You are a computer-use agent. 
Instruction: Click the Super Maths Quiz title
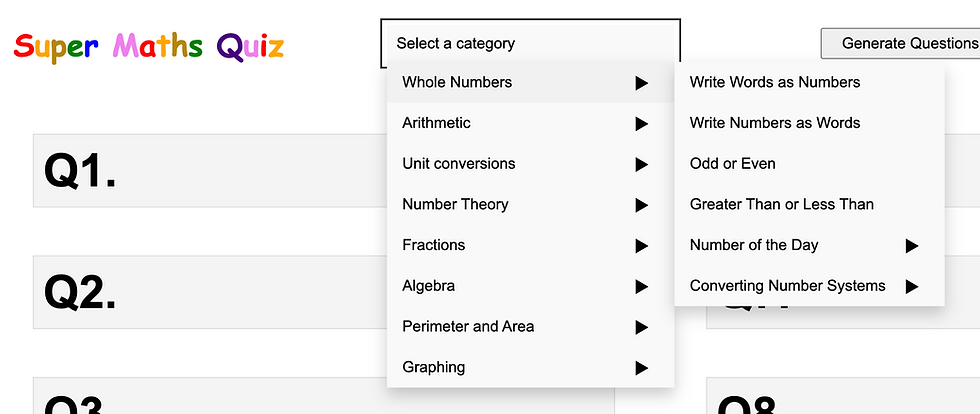(x=149, y=46)
